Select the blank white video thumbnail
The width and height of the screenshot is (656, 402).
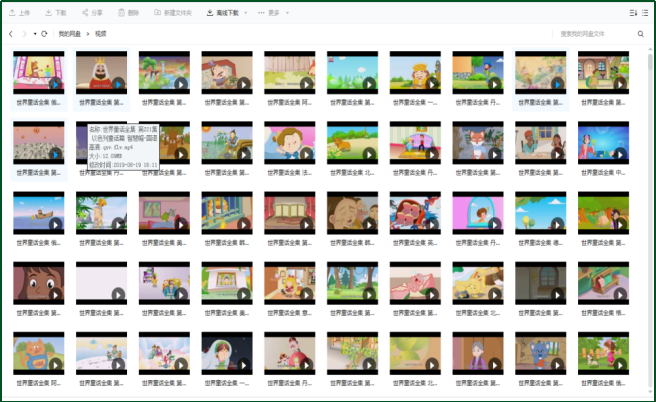click(x=101, y=283)
